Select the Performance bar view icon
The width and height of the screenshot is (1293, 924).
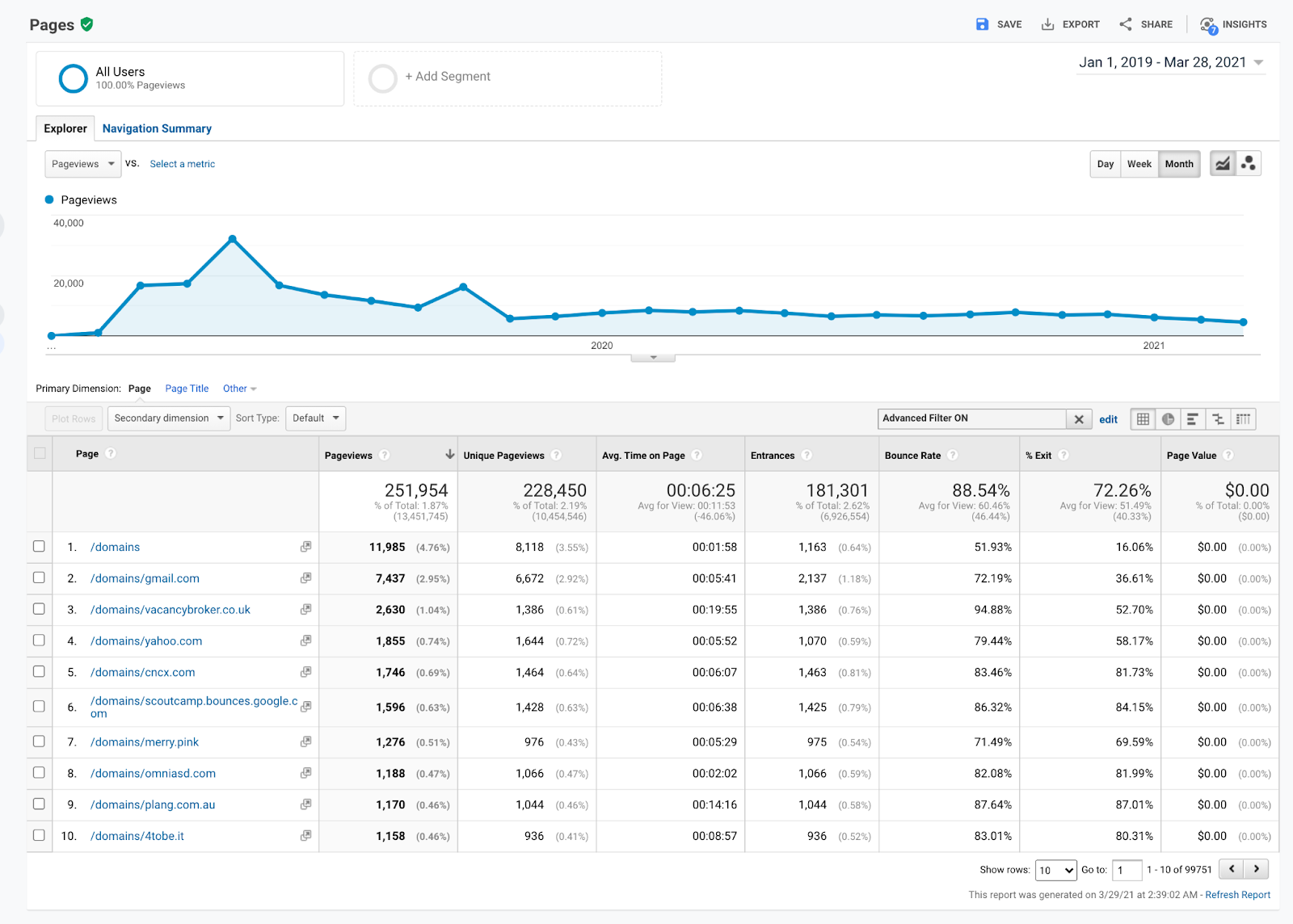coord(1193,419)
